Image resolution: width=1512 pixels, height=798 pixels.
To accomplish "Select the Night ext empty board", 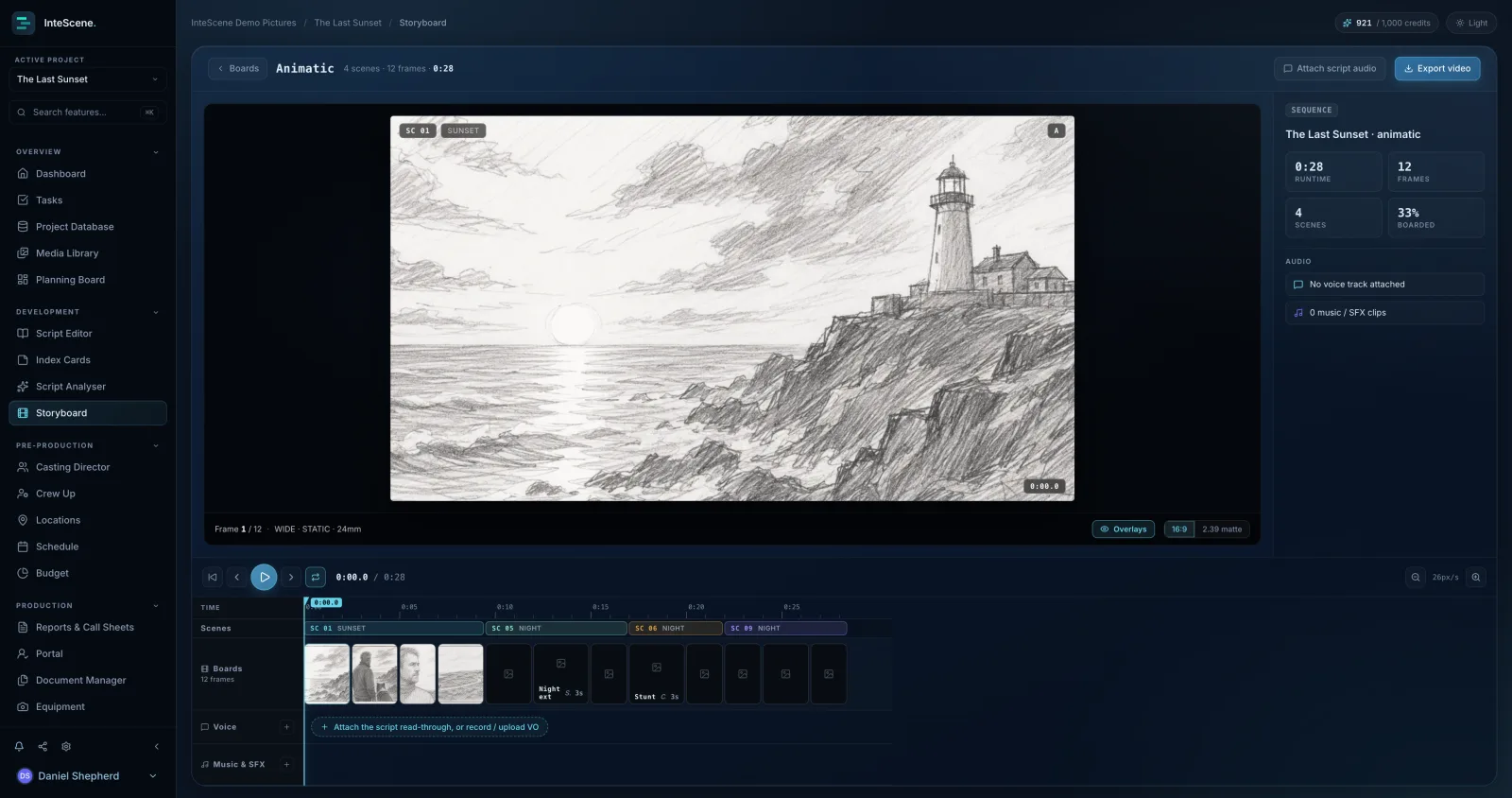I will coord(561,674).
